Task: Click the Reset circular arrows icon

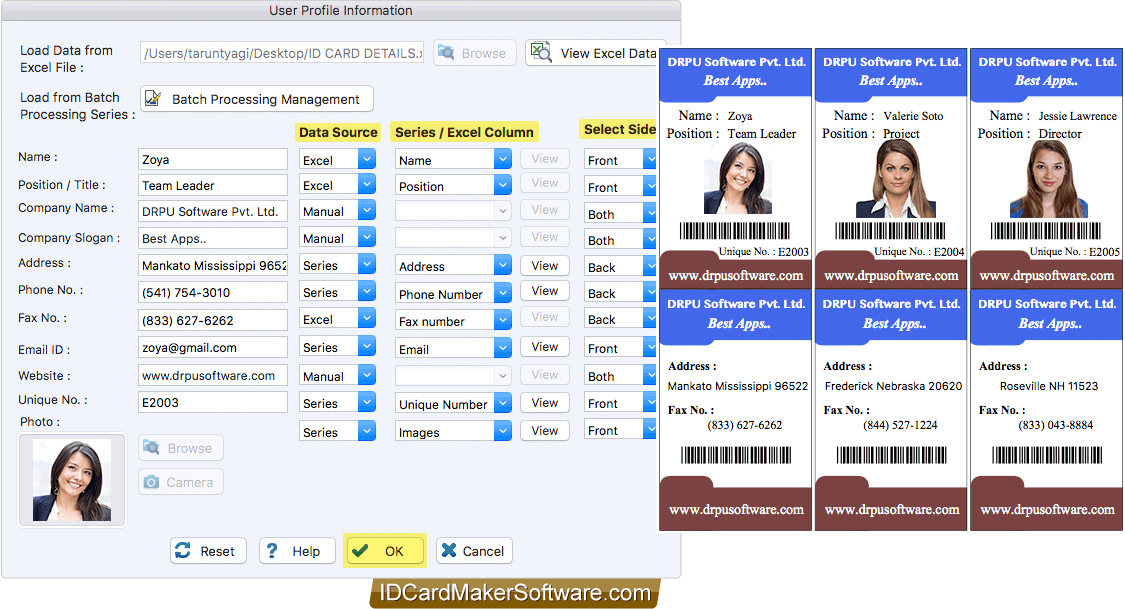Action: tap(183, 550)
